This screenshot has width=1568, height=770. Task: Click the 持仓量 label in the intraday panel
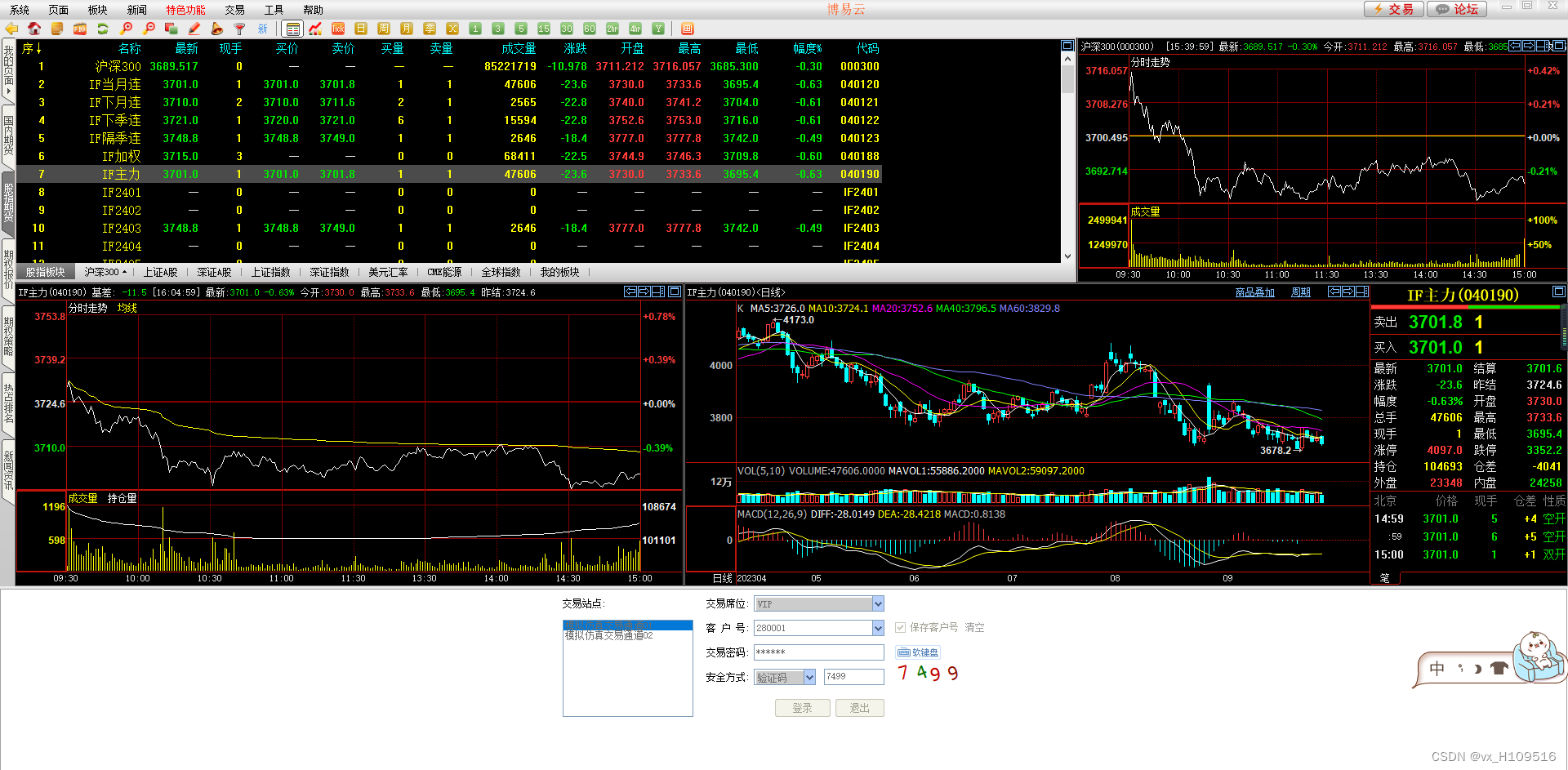click(x=122, y=498)
